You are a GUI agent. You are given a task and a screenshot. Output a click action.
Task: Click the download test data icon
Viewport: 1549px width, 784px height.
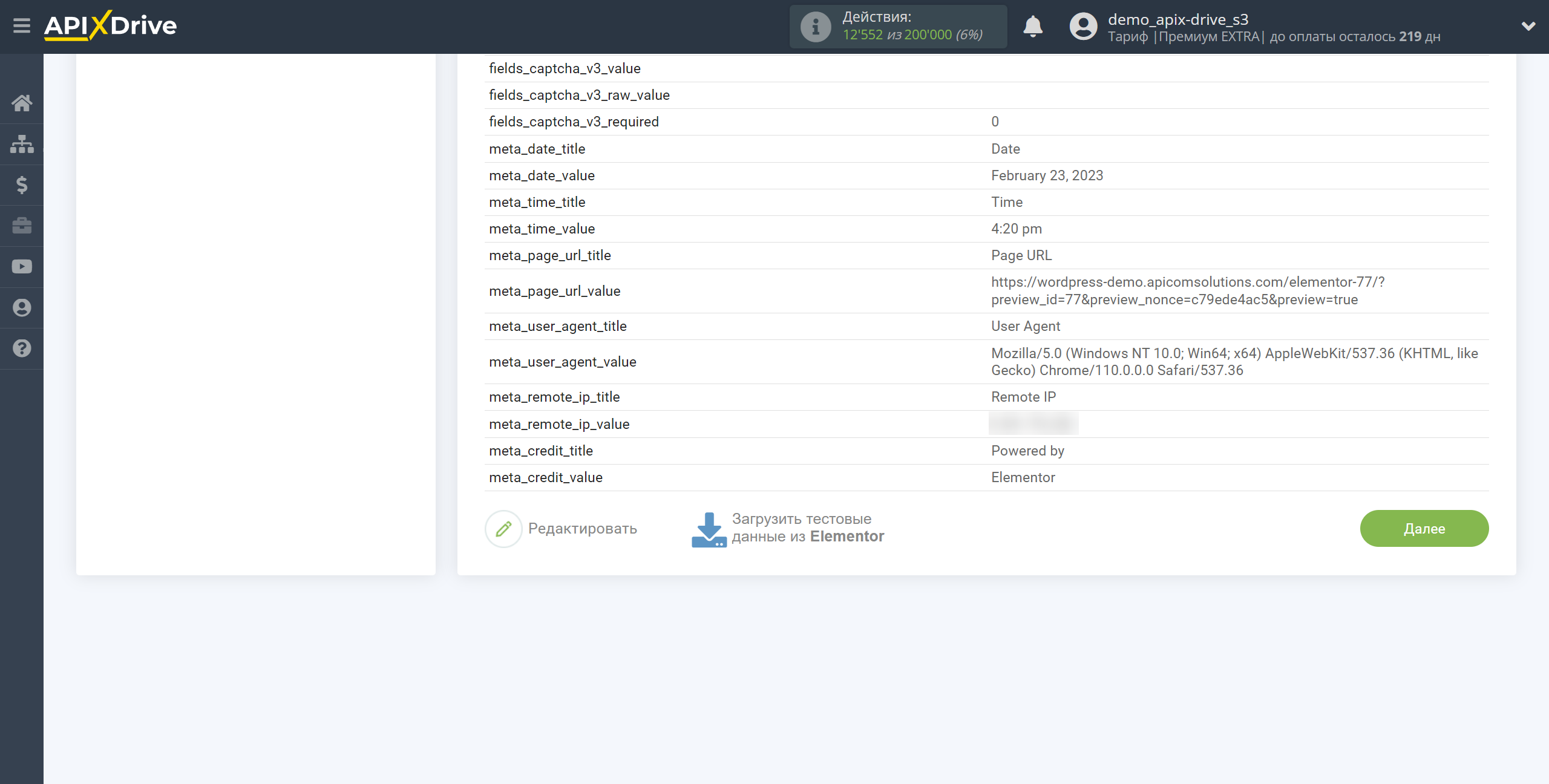pyautogui.click(x=709, y=529)
